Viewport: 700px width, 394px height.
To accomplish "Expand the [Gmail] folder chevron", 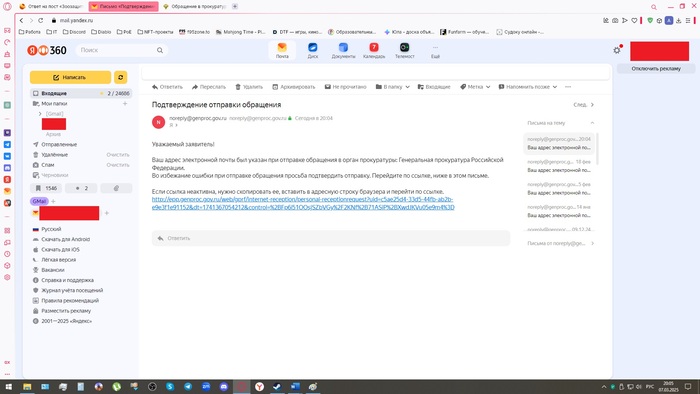I will click(40, 114).
